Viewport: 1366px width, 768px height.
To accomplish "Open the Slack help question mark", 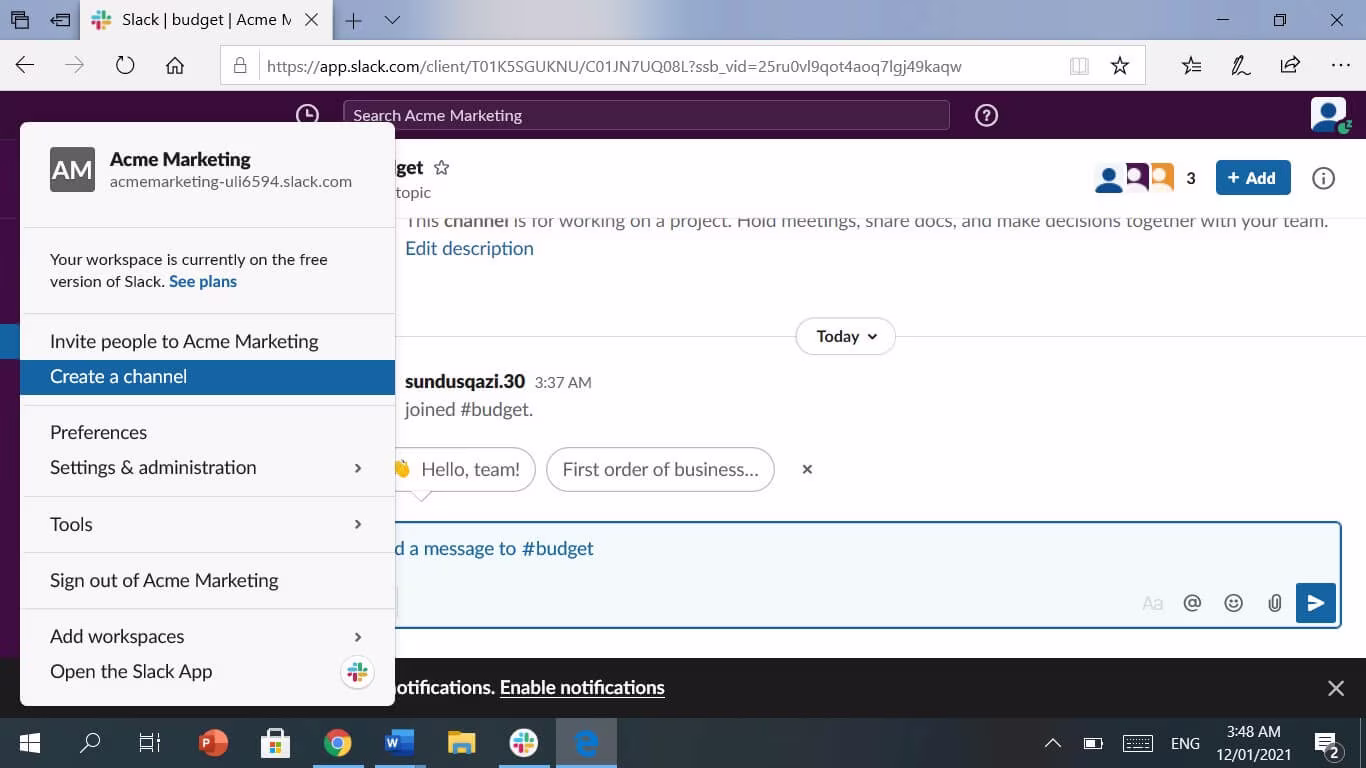I will click(986, 115).
